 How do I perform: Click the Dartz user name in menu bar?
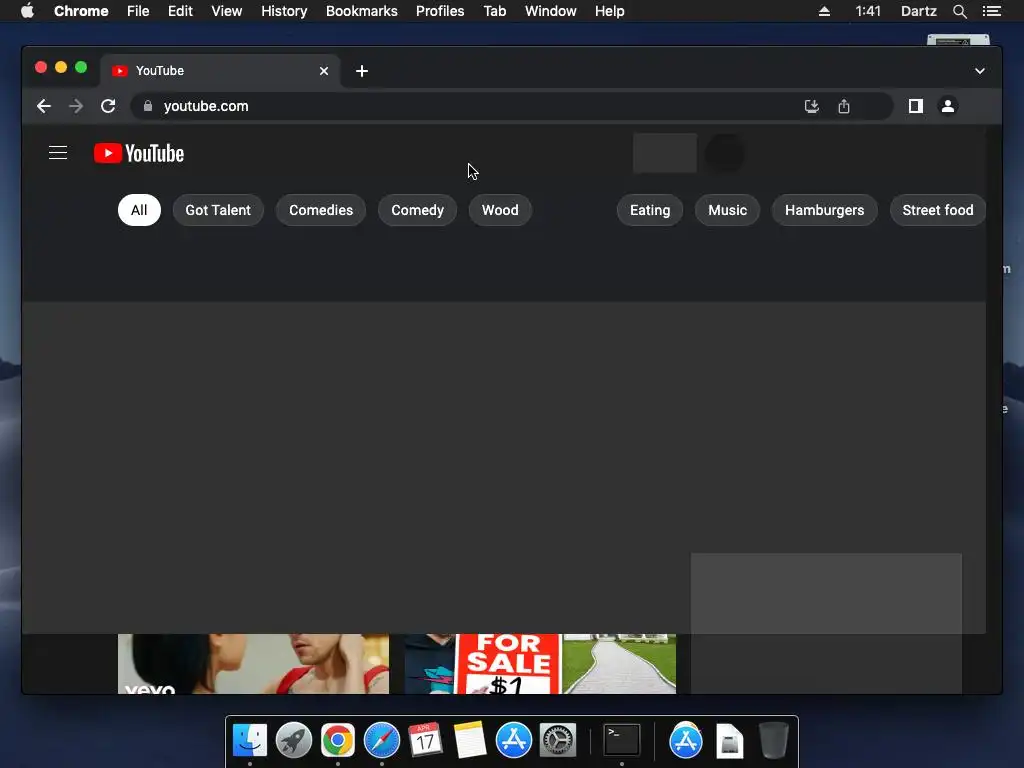(918, 11)
